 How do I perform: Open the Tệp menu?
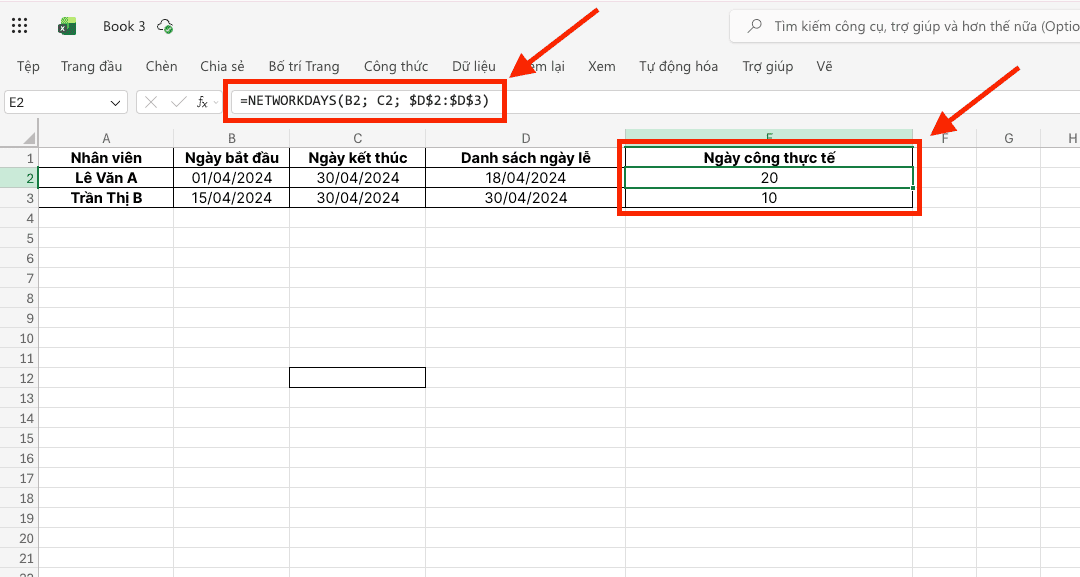(28, 66)
